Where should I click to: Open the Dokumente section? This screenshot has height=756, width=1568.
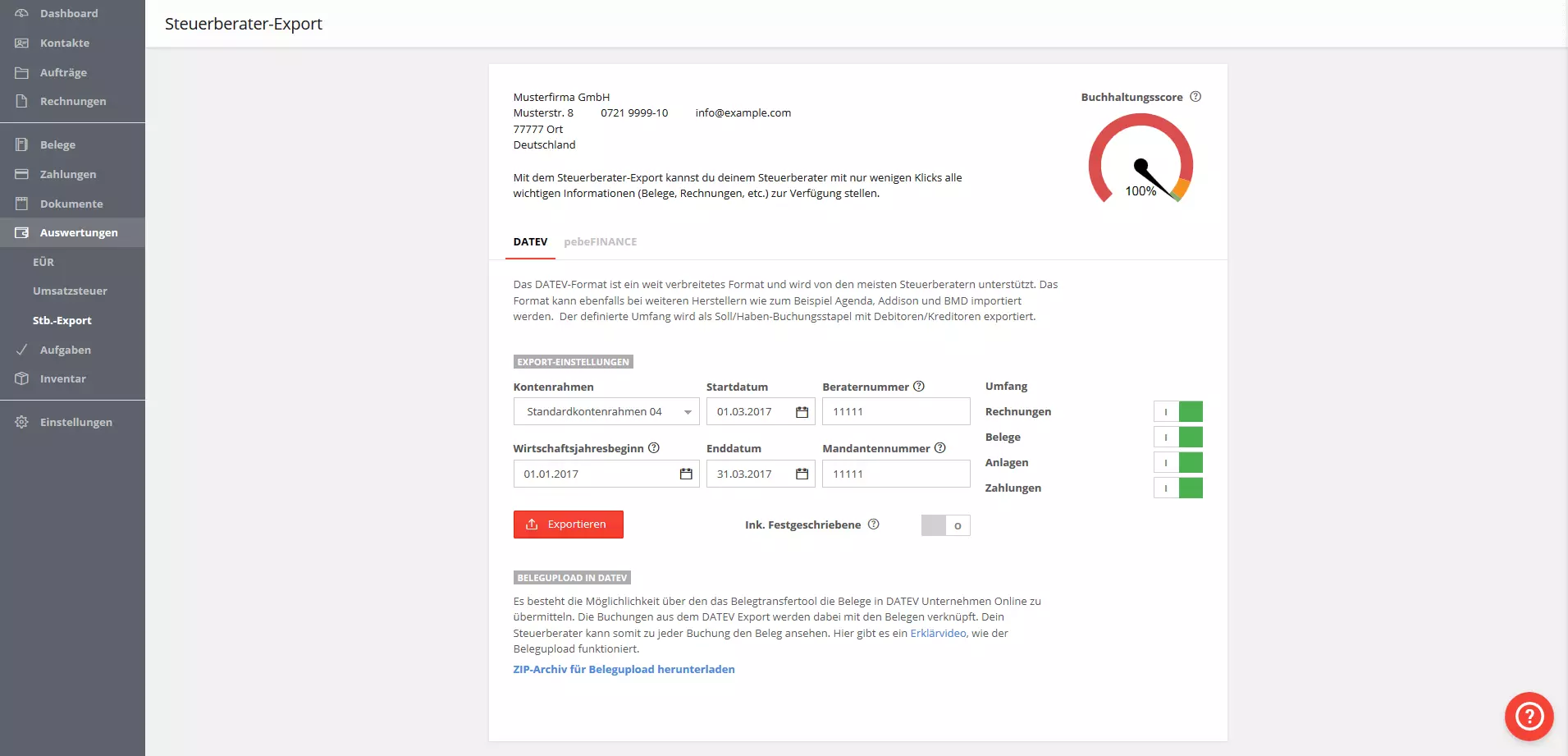click(x=71, y=204)
